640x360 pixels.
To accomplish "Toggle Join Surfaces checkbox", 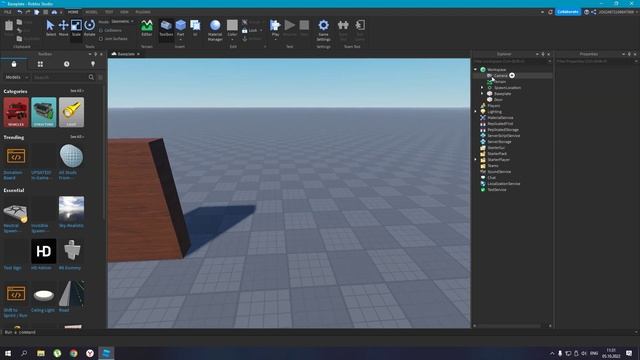I will coord(101,39).
